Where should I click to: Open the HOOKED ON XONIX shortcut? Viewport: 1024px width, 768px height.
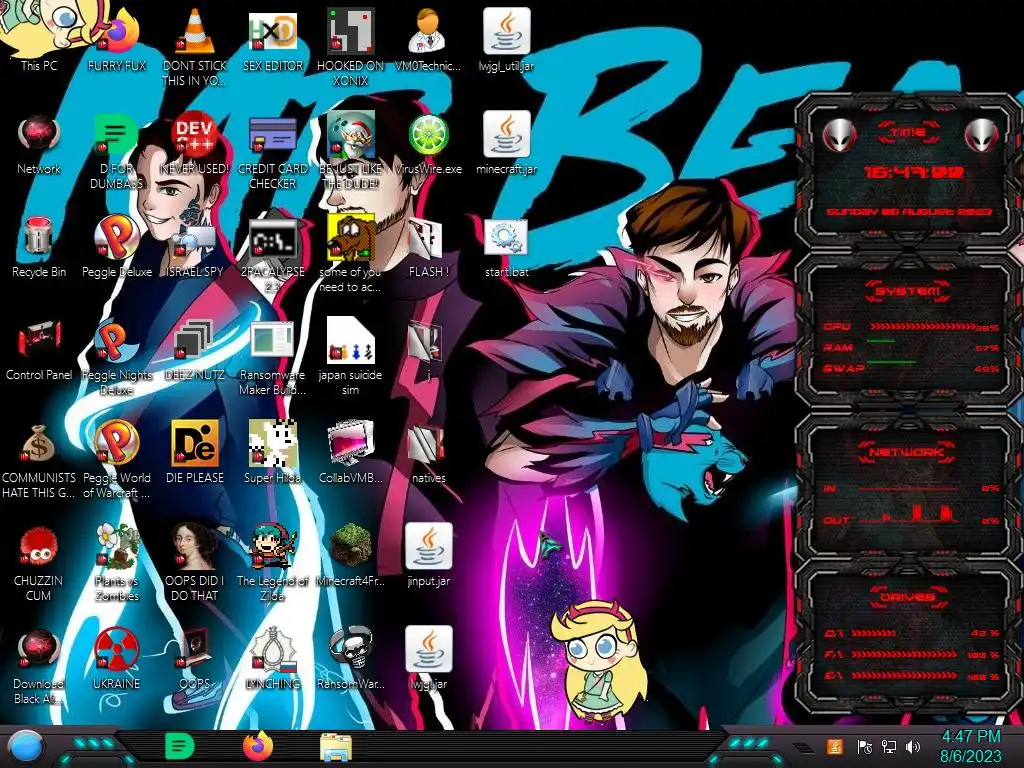click(351, 31)
